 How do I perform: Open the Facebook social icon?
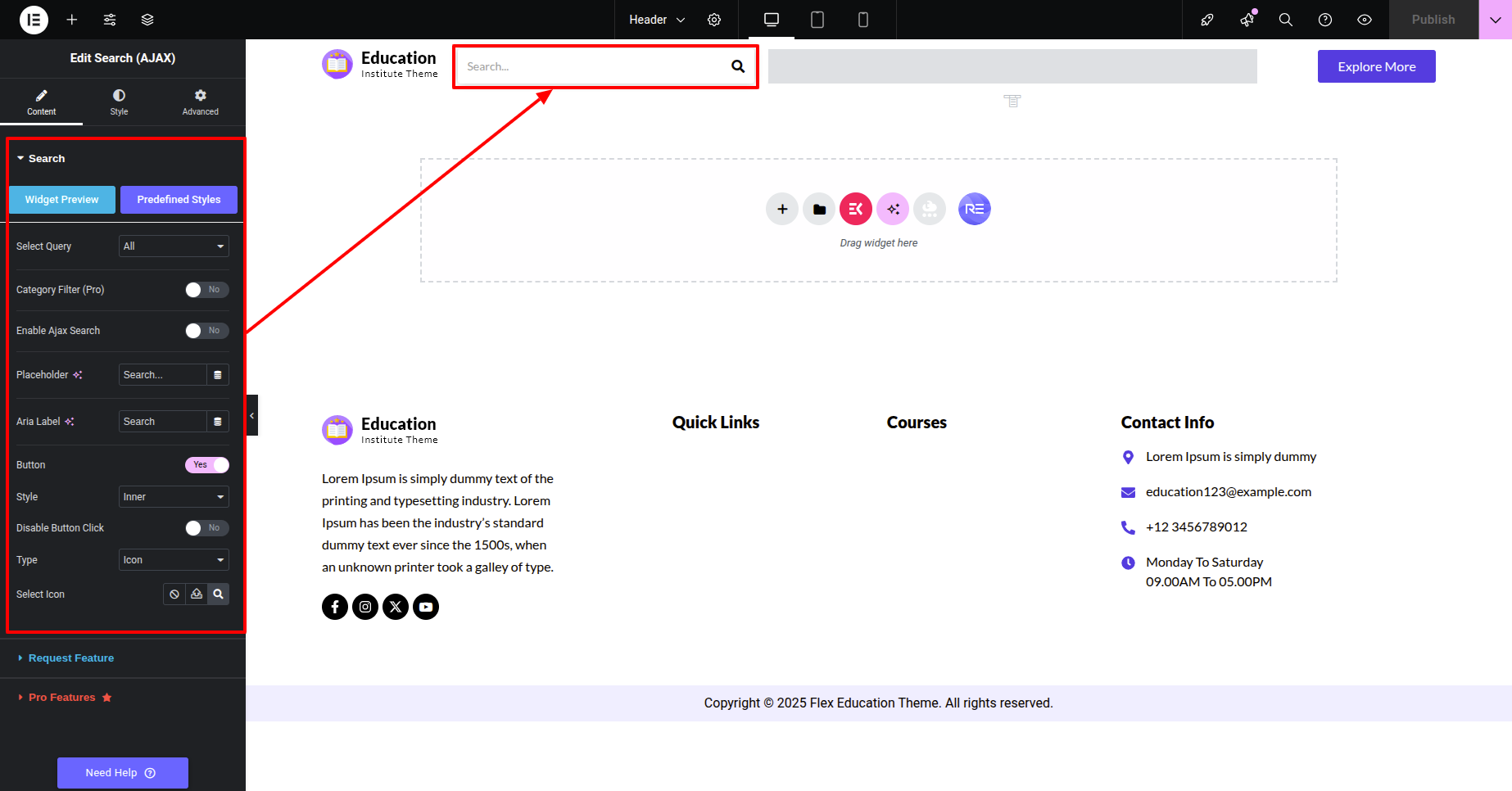click(335, 607)
